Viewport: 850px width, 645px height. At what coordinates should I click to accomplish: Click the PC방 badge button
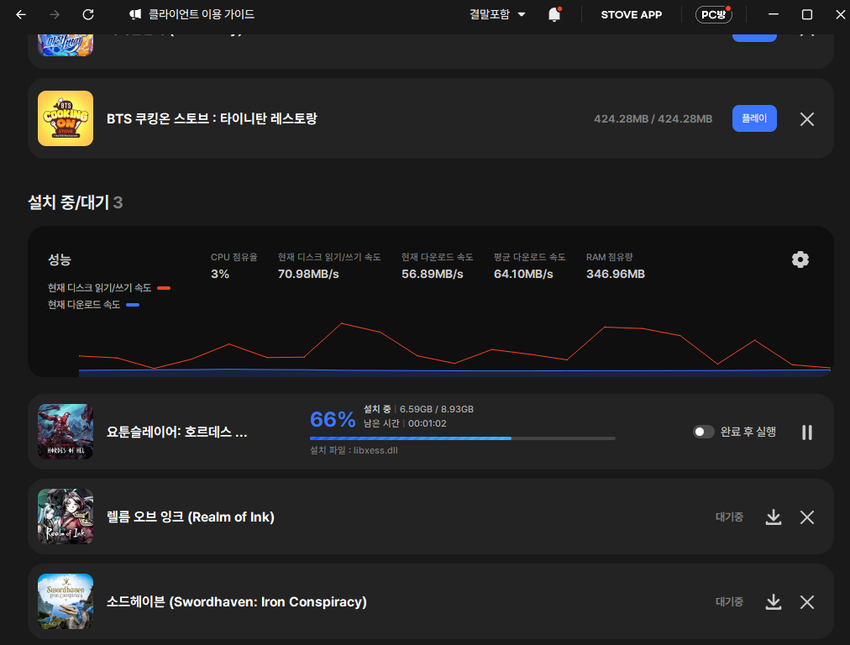pyautogui.click(x=713, y=15)
